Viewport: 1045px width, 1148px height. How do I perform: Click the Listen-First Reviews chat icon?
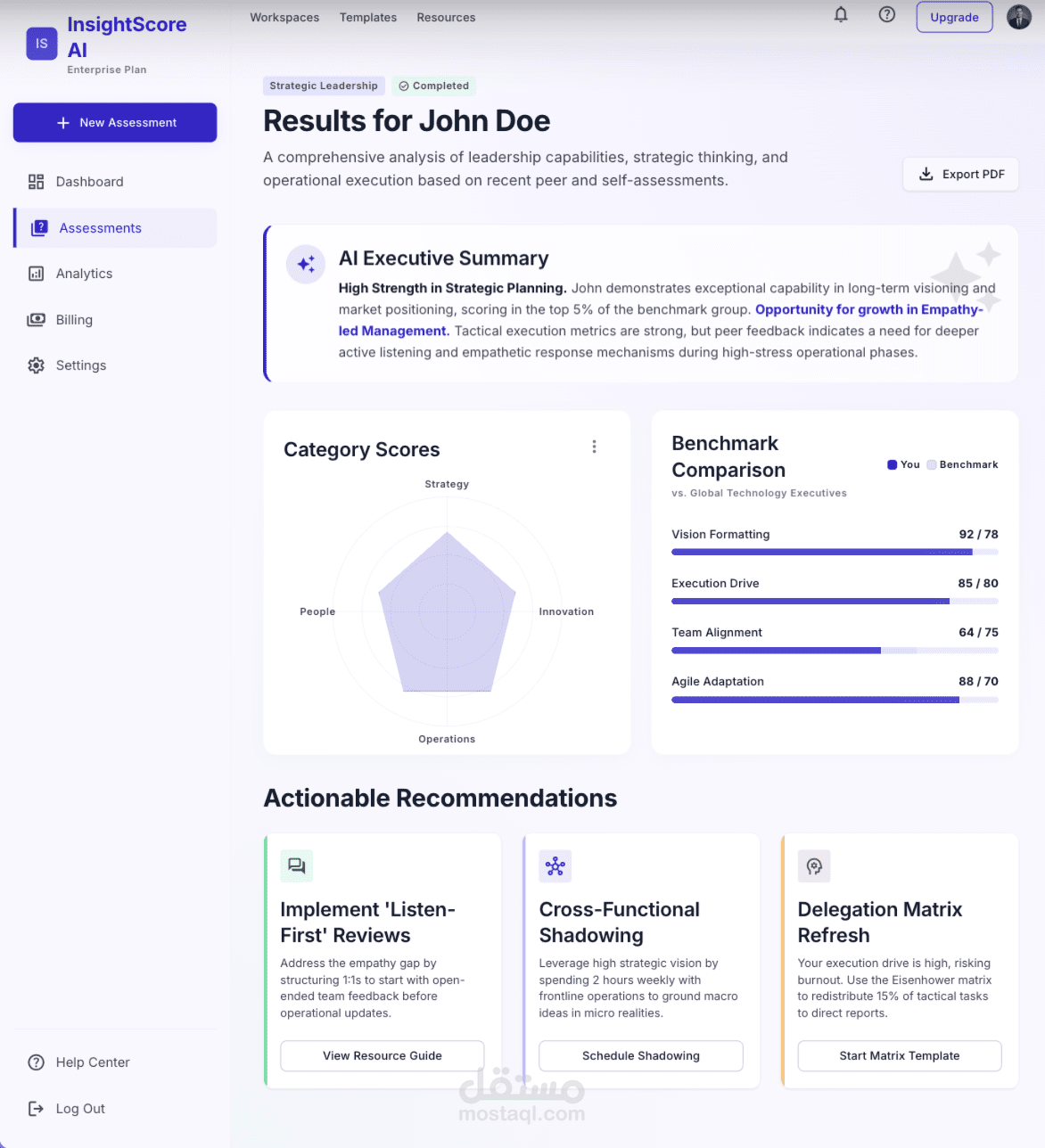click(297, 865)
